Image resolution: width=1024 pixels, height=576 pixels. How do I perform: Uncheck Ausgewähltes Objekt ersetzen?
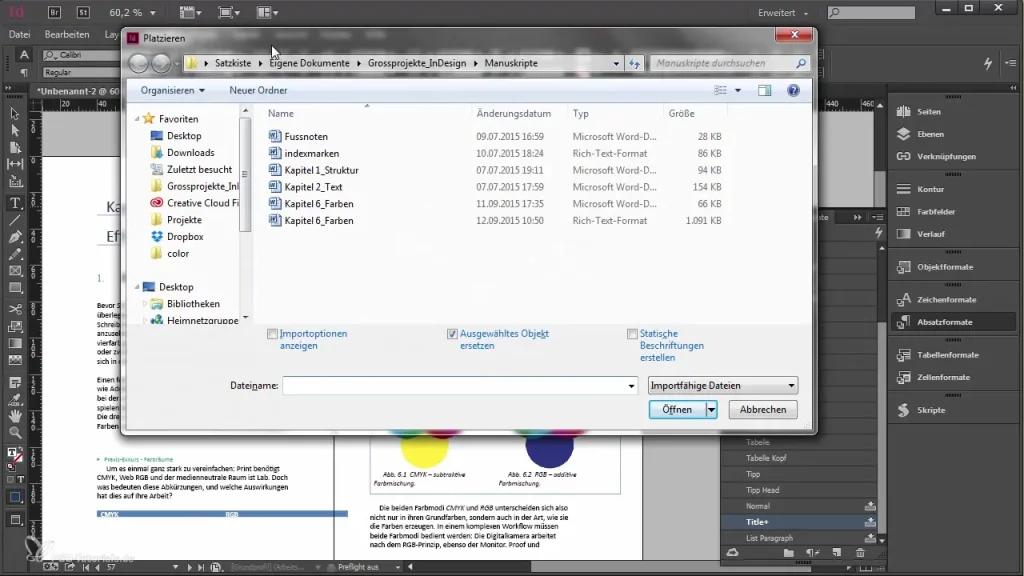[452, 334]
